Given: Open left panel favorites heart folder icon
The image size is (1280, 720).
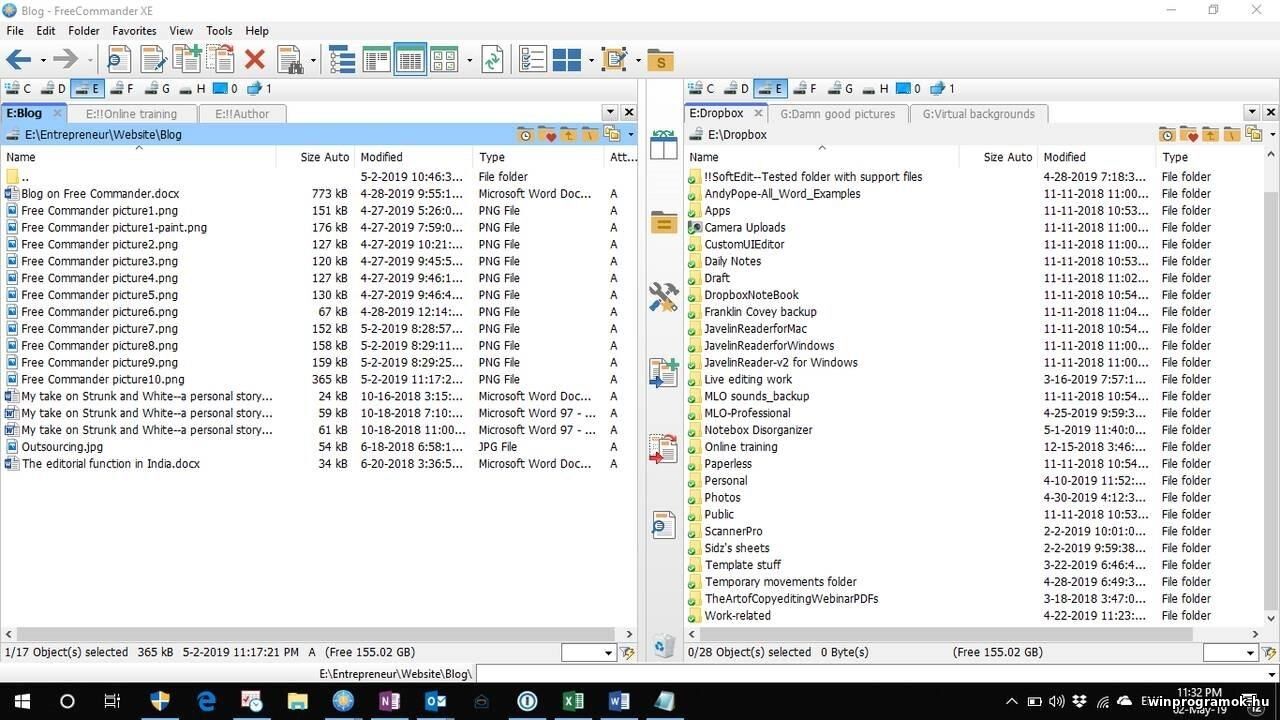Looking at the screenshot, I should coord(546,134).
